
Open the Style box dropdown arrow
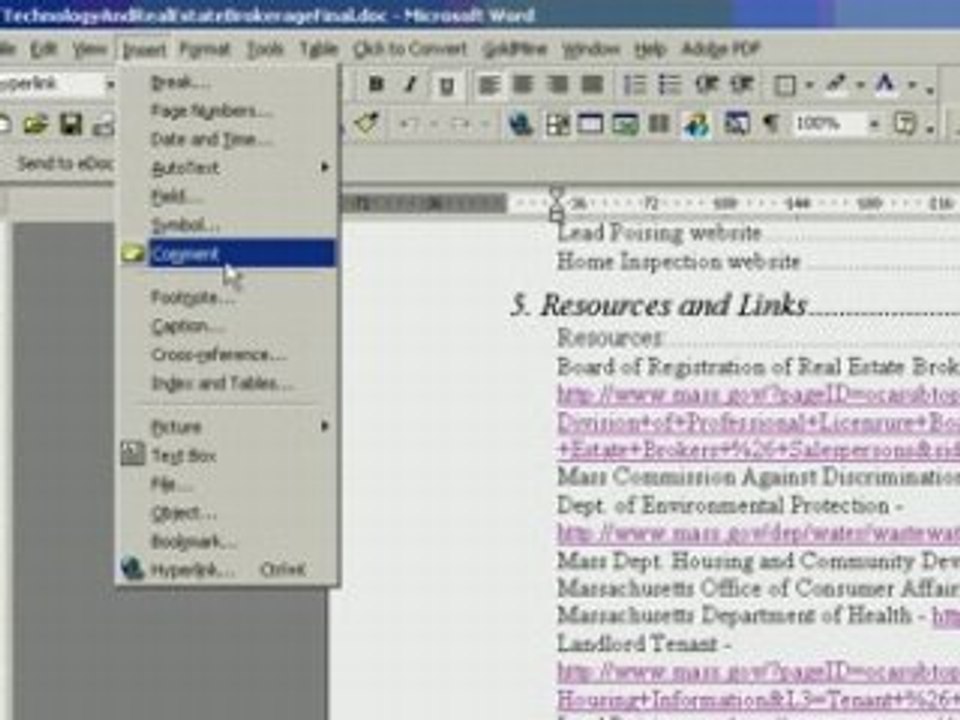click(x=110, y=84)
